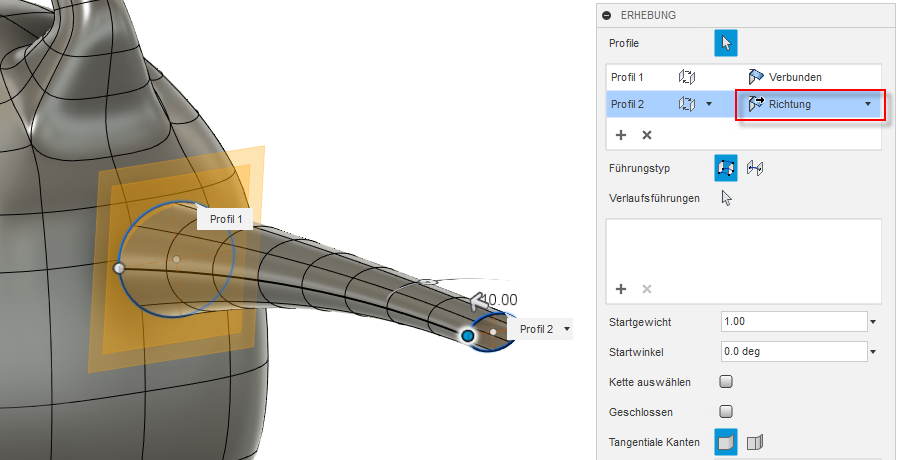
Task: Select the Profil 1 row
Action: pos(744,77)
